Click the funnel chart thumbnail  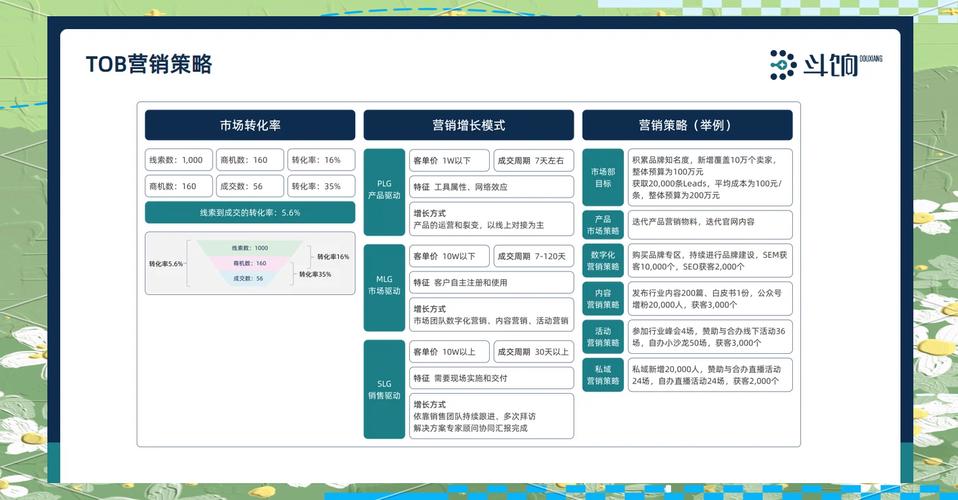[x=249, y=263]
